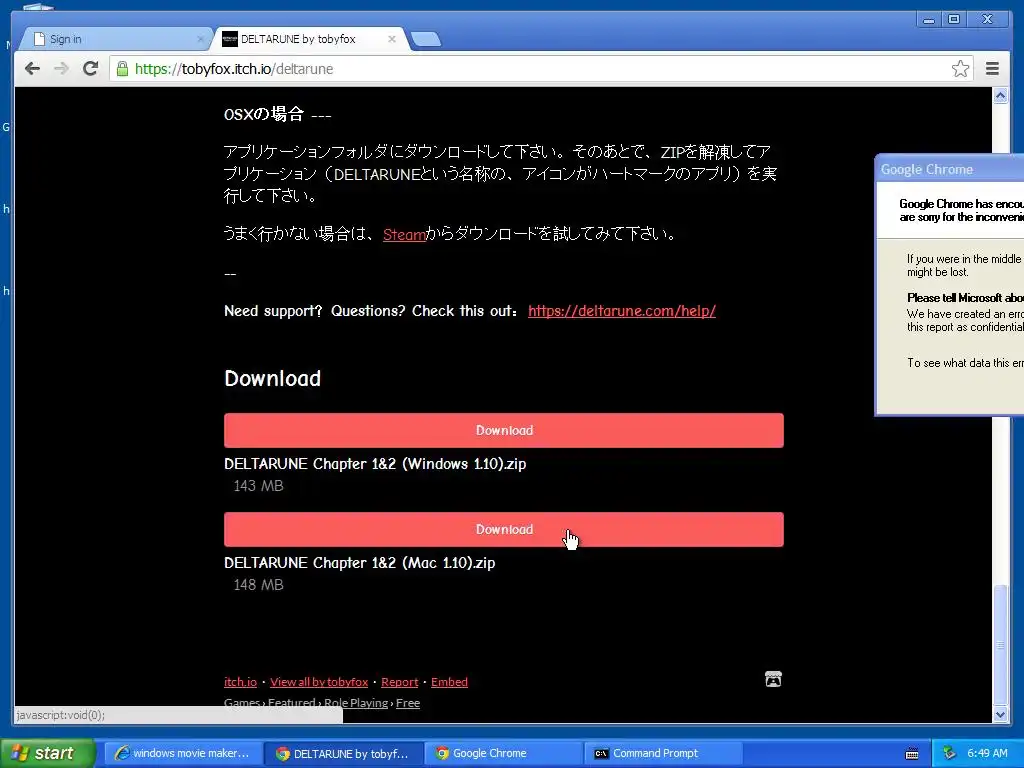Select the DELTARUNE by tobyfox tab
The width and height of the screenshot is (1024, 768).
point(307,39)
